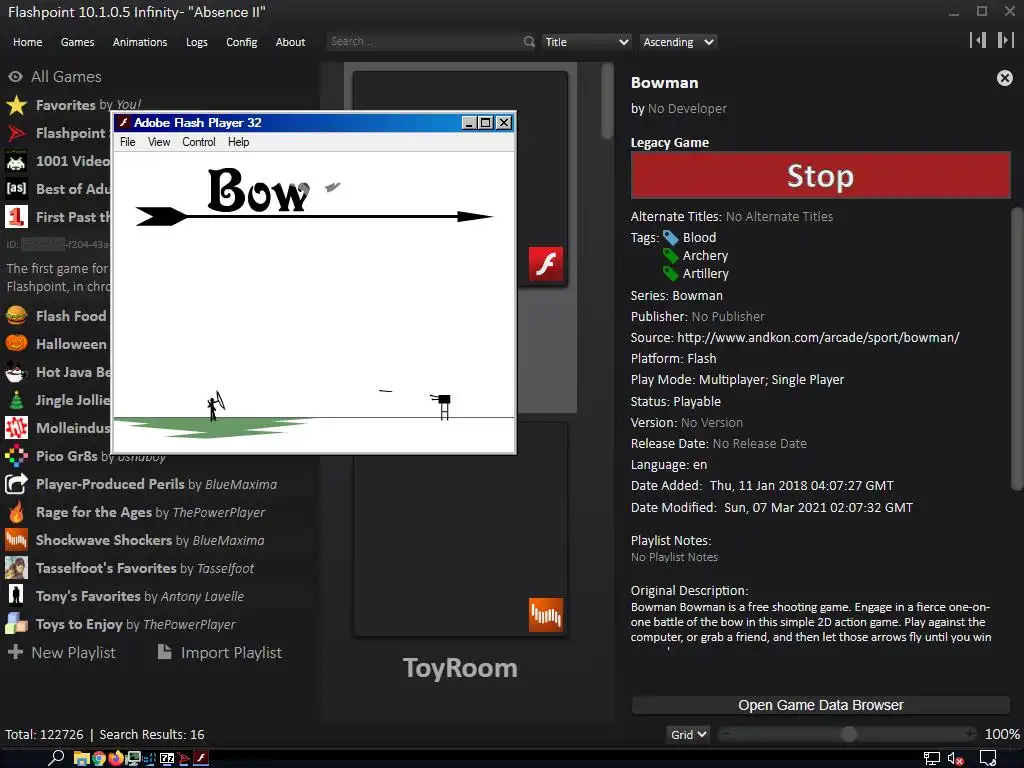1024x768 pixels.
Task: Click the Series Bowman value
Action: pyautogui.click(x=697, y=296)
